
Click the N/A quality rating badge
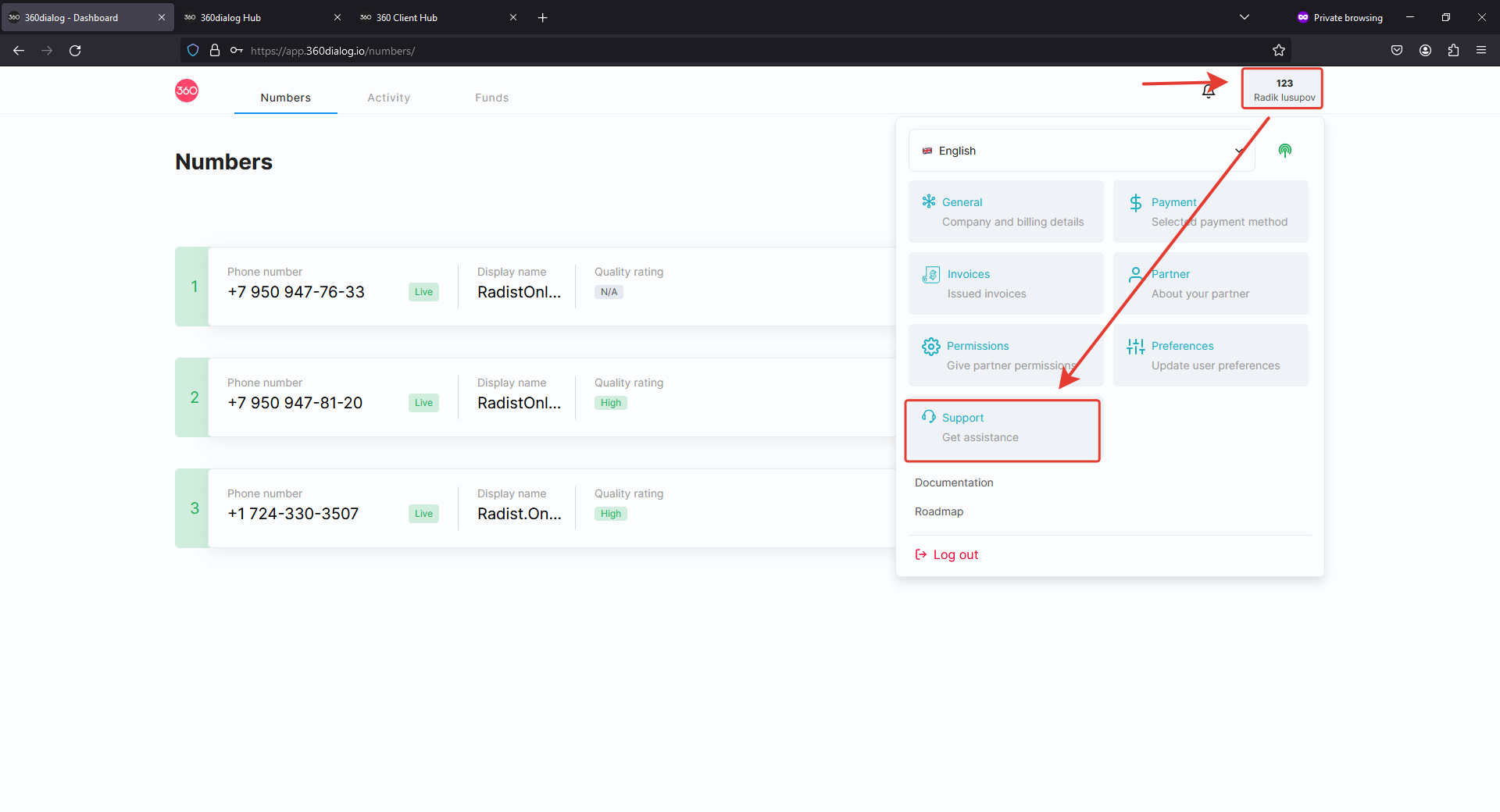pos(609,292)
